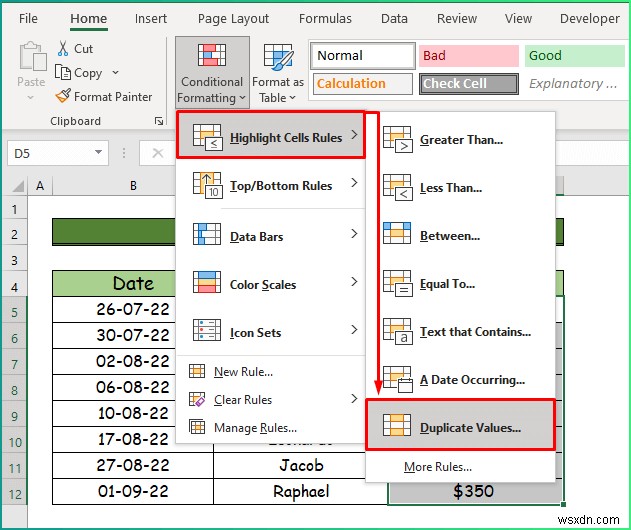This screenshot has height=530, width=631.
Task: Apply the Check Cell style
Action: point(468,84)
